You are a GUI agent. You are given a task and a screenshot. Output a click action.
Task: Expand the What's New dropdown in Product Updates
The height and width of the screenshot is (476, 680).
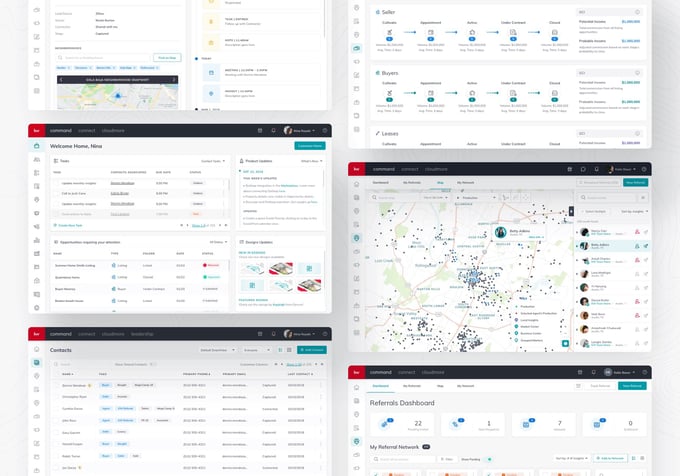point(309,160)
